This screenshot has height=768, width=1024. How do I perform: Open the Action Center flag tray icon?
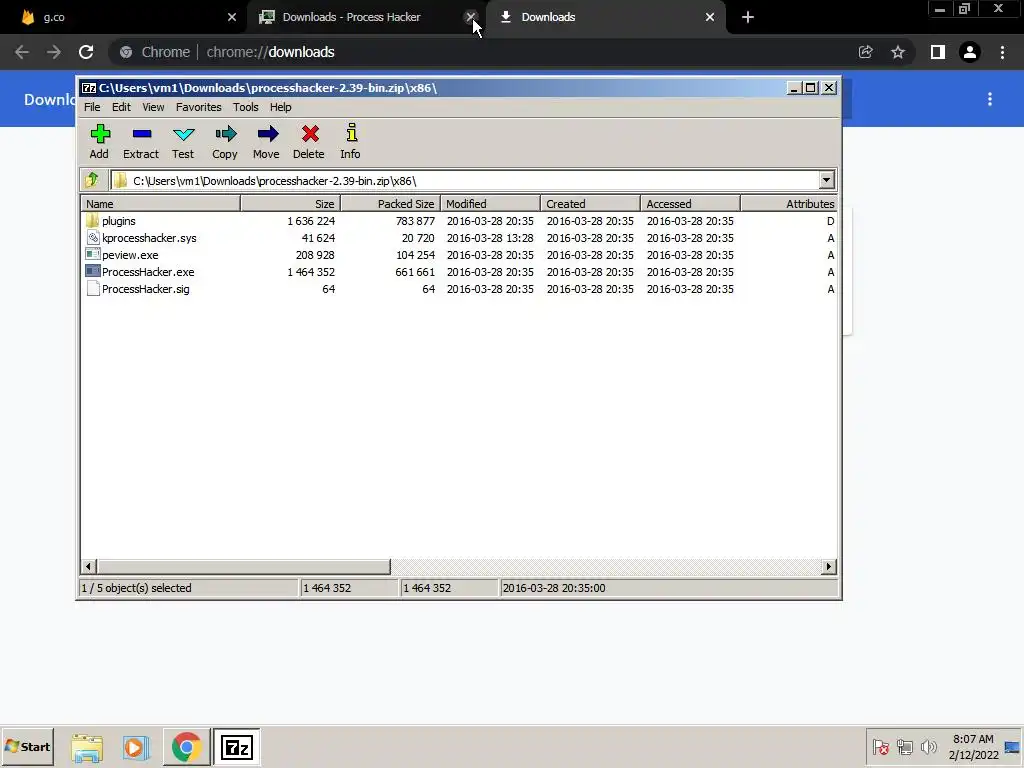880,746
